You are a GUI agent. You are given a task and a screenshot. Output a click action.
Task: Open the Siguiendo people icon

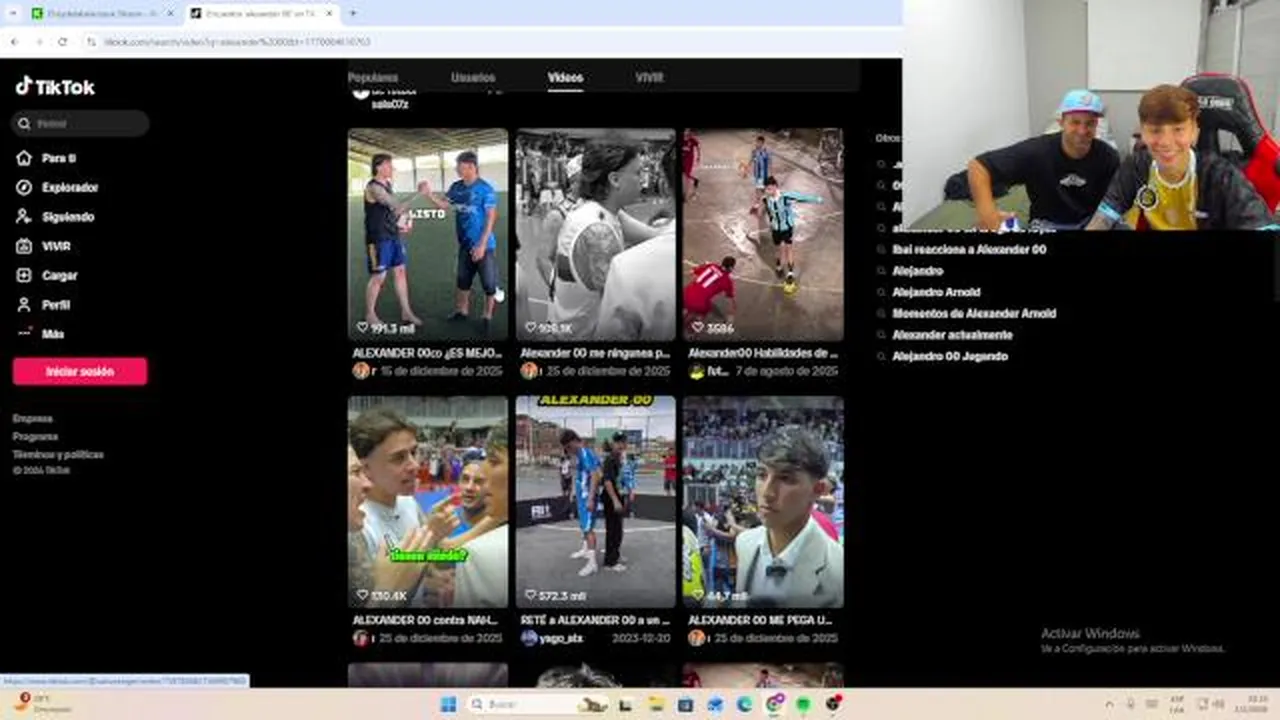(x=24, y=217)
